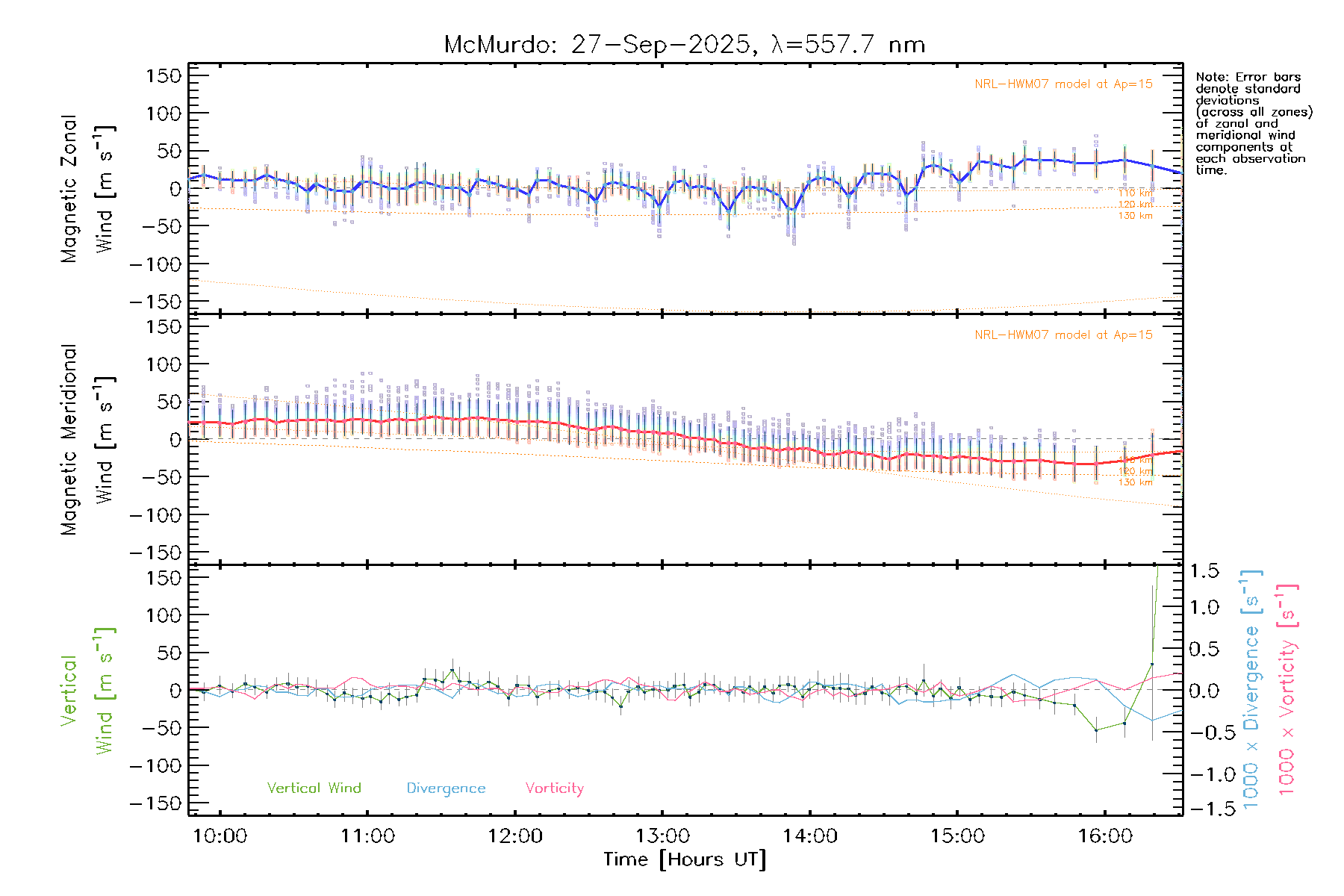Click the 11:00 time tick label
This screenshot has height=896, width=1344.
pos(367,836)
